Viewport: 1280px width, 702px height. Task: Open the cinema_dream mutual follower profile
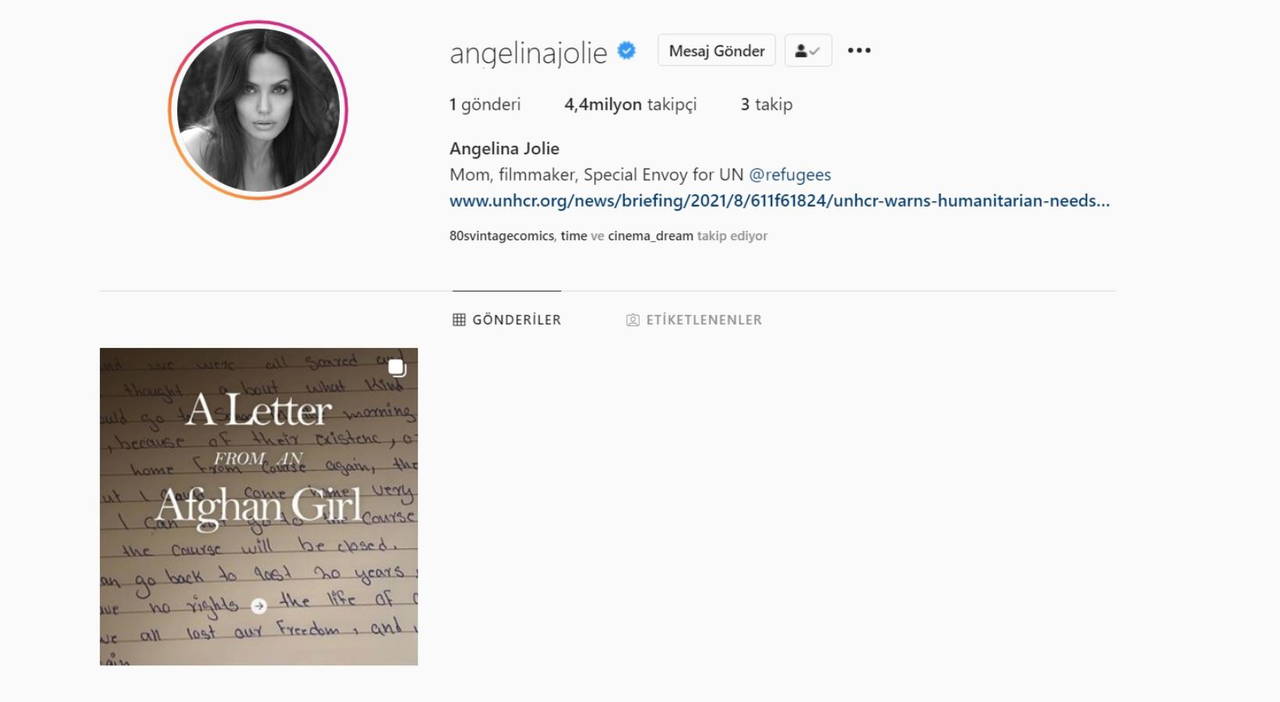(650, 237)
